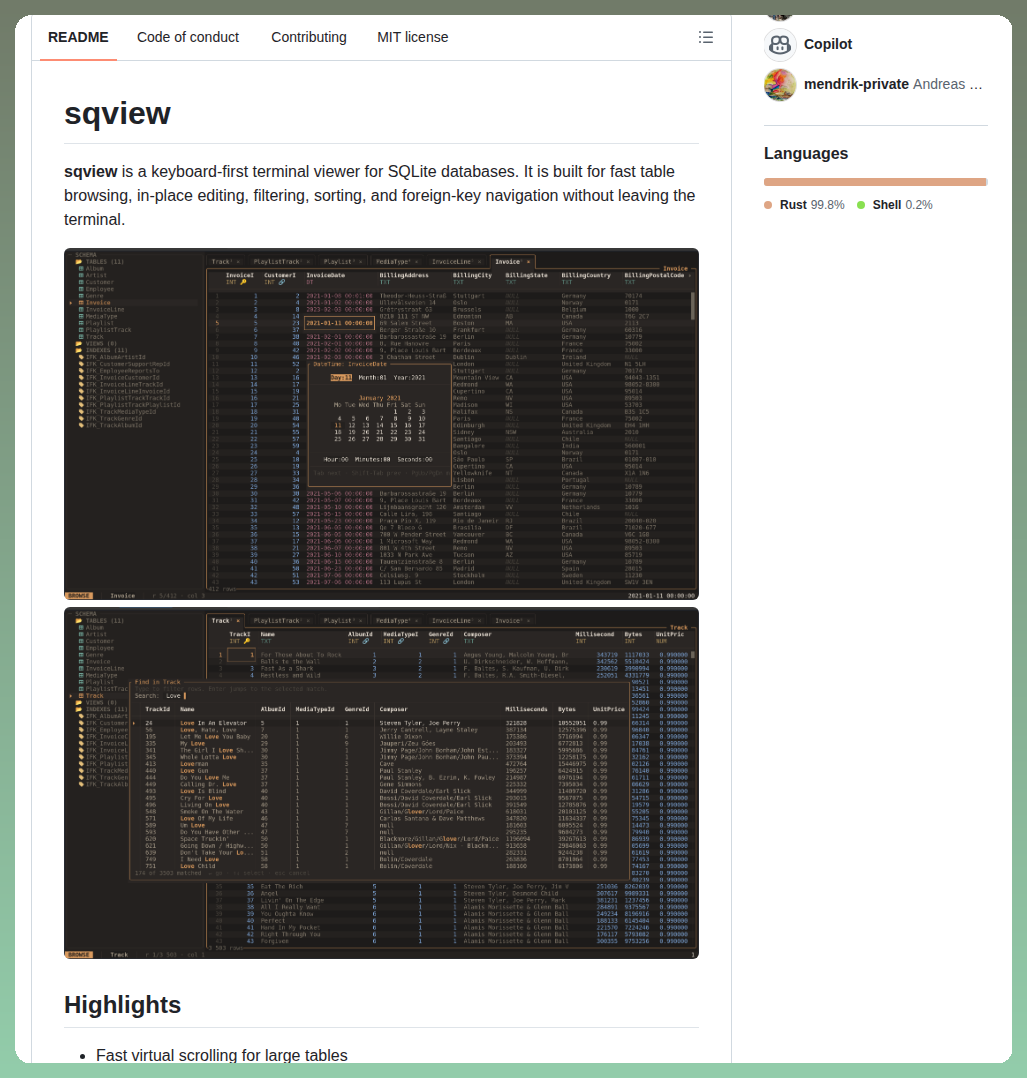The height and width of the screenshot is (1078, 1027).
Task: Open the Rust 99.8% language link
Action: [x=804, y=205]
